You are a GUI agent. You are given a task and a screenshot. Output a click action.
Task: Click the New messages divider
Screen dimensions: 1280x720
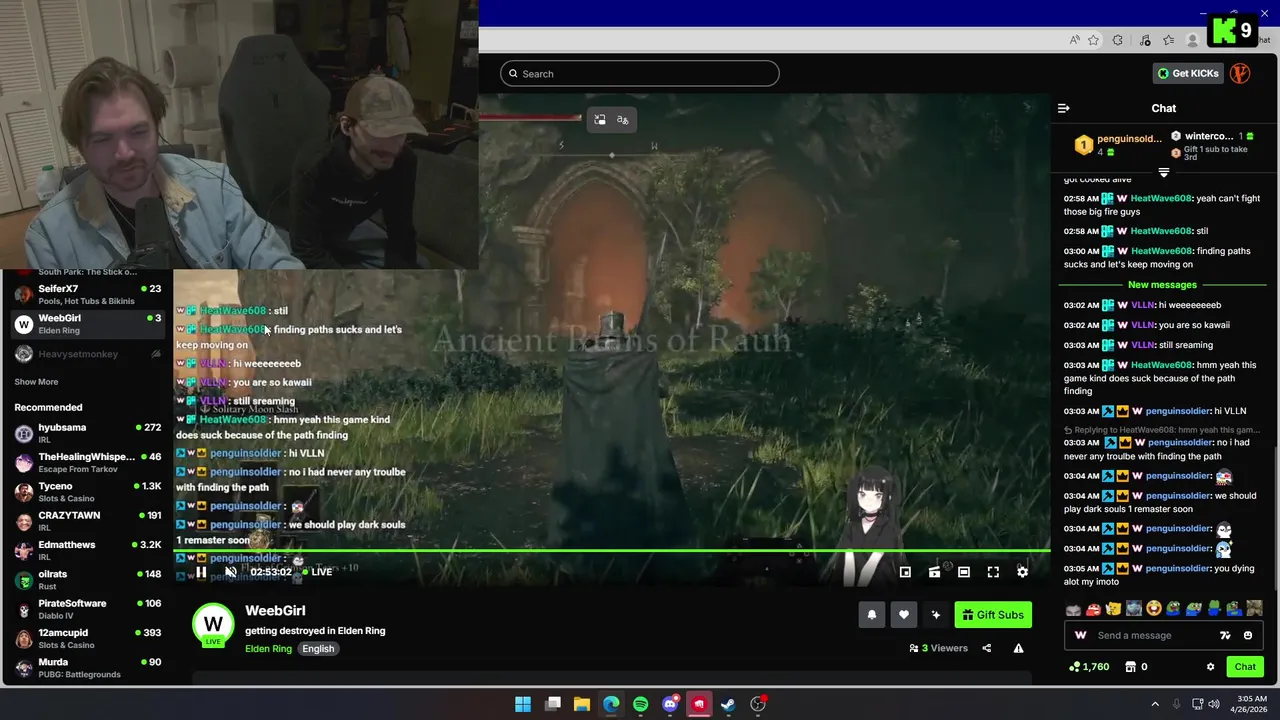[1162, 285]
